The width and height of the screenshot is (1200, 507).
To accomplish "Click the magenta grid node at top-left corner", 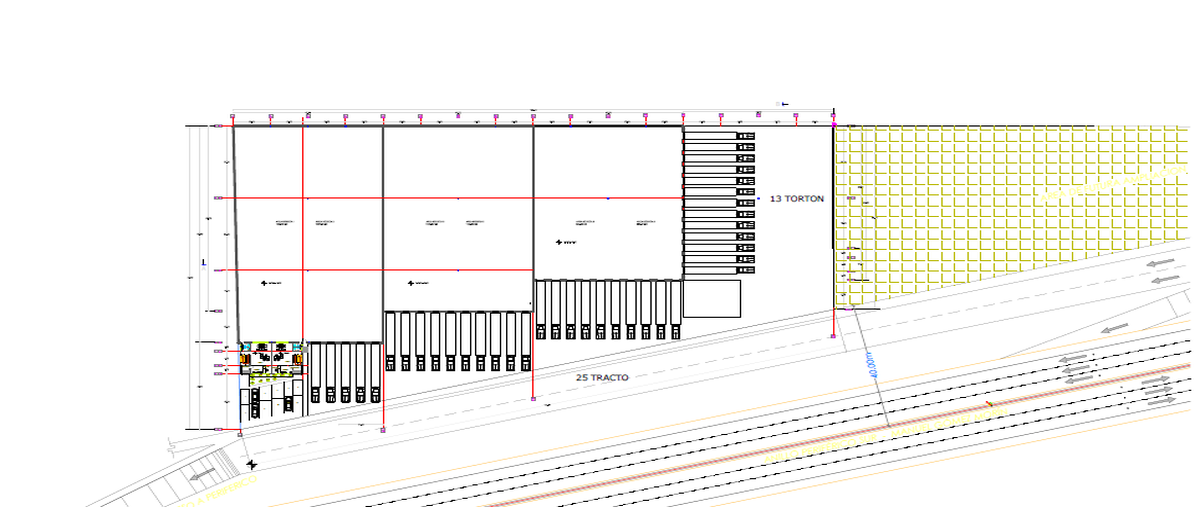I will tap(232, 118).
